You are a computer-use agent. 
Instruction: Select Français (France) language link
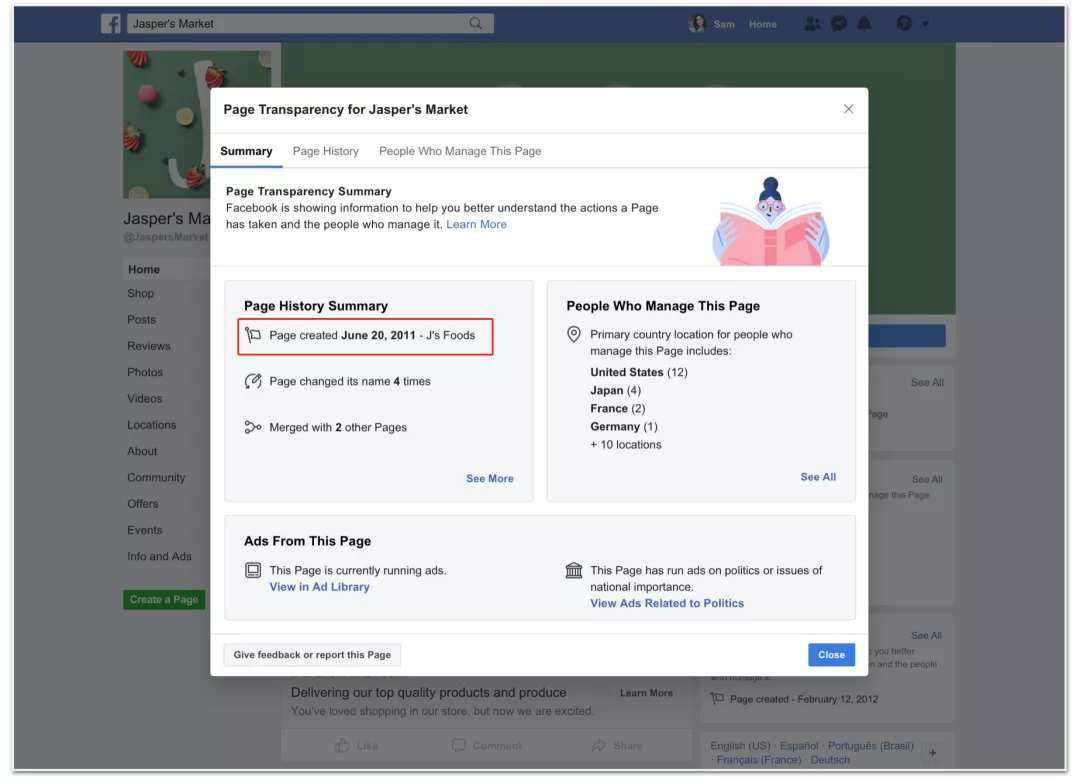coord(759,760)
